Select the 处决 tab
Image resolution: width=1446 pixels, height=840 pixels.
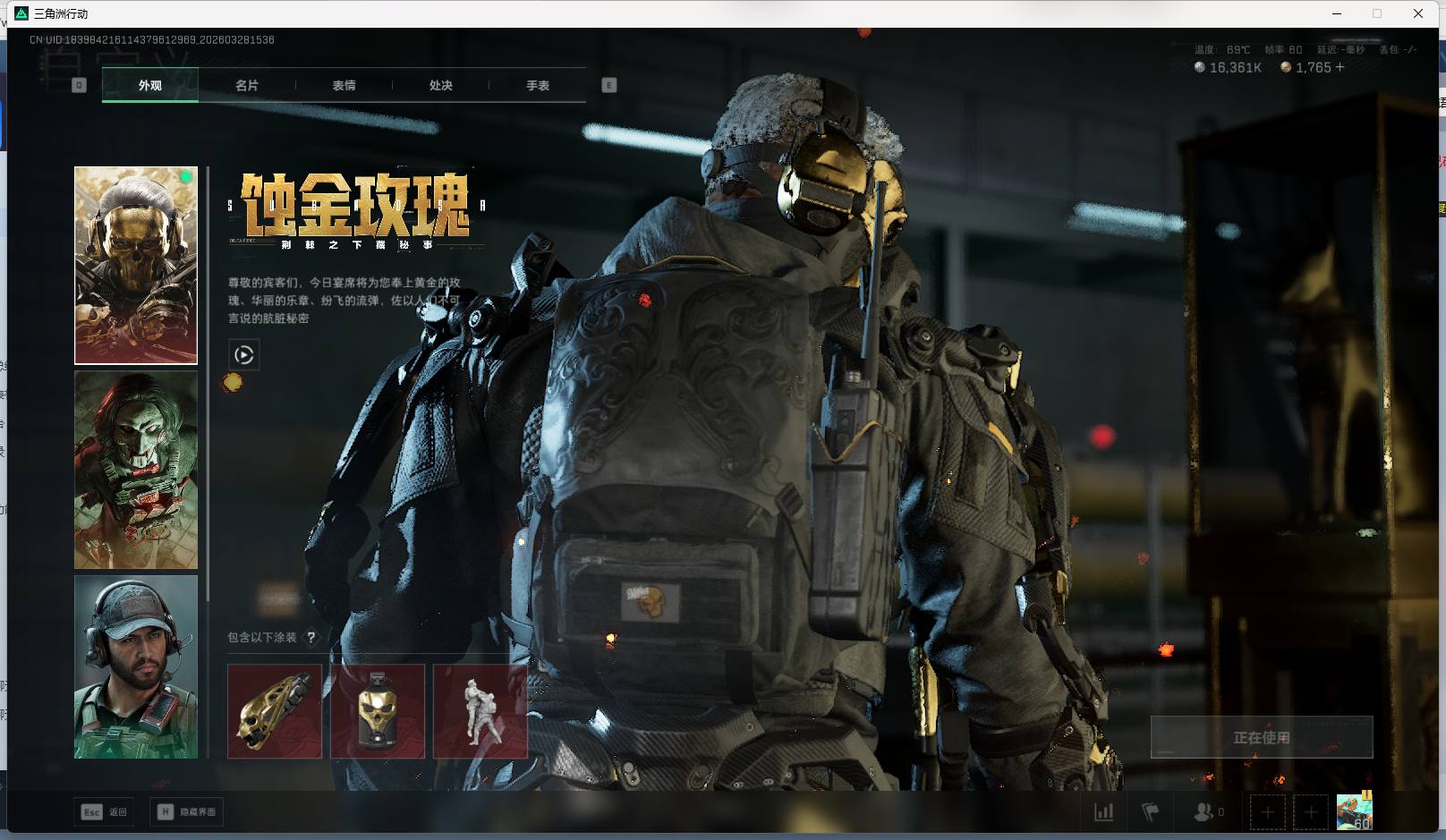coord(440,86)
